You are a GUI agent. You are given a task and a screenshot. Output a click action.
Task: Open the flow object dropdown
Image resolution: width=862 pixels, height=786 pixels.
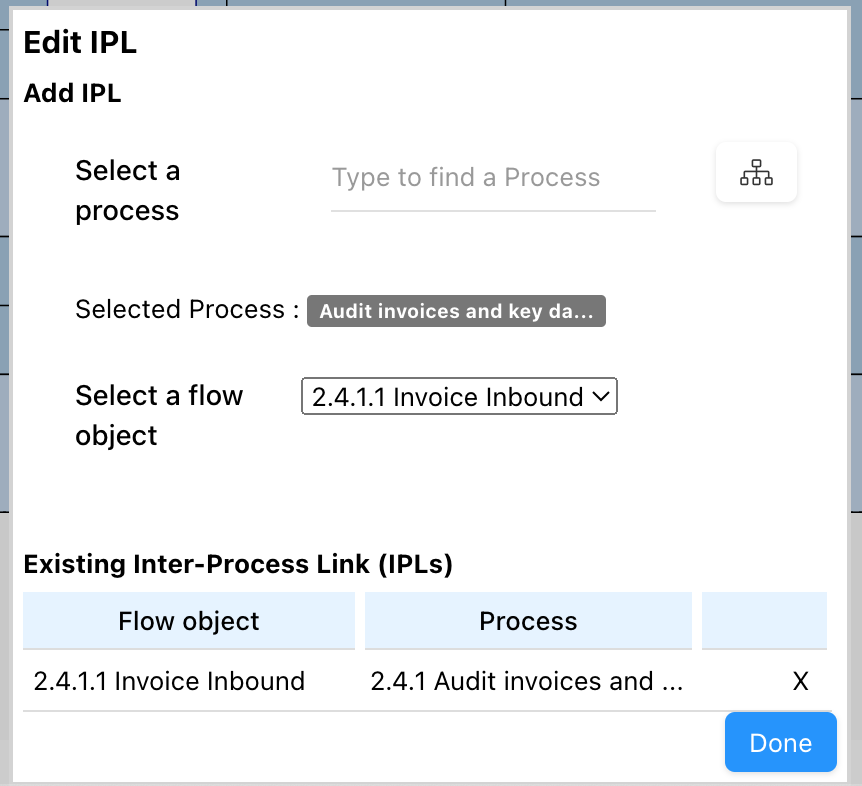pos(459,397)
